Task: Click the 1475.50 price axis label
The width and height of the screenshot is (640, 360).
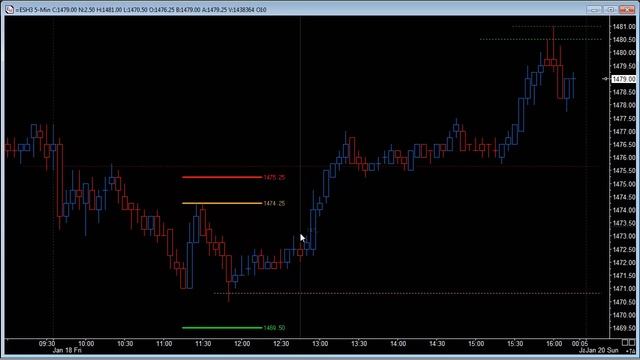Action: tap(624, 171)
